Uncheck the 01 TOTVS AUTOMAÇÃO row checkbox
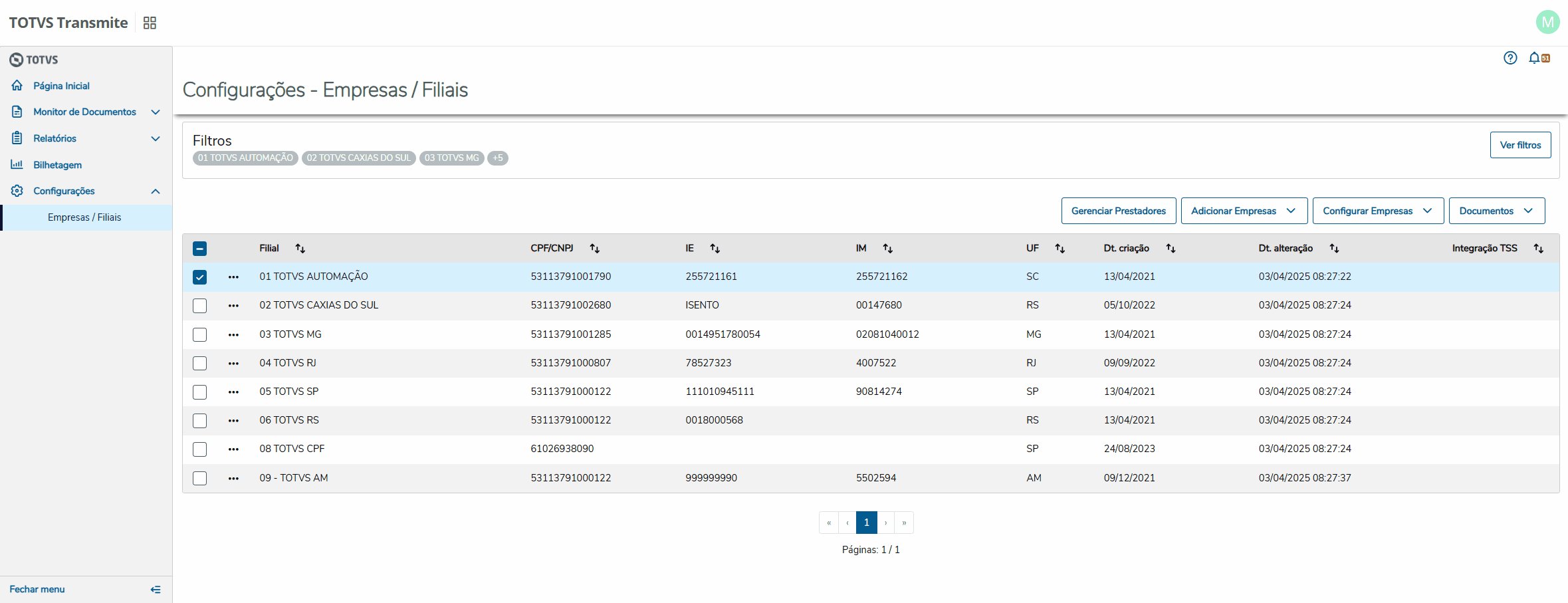The height and width of the screenshot is (603, 1568). click(x=199, y=277)
